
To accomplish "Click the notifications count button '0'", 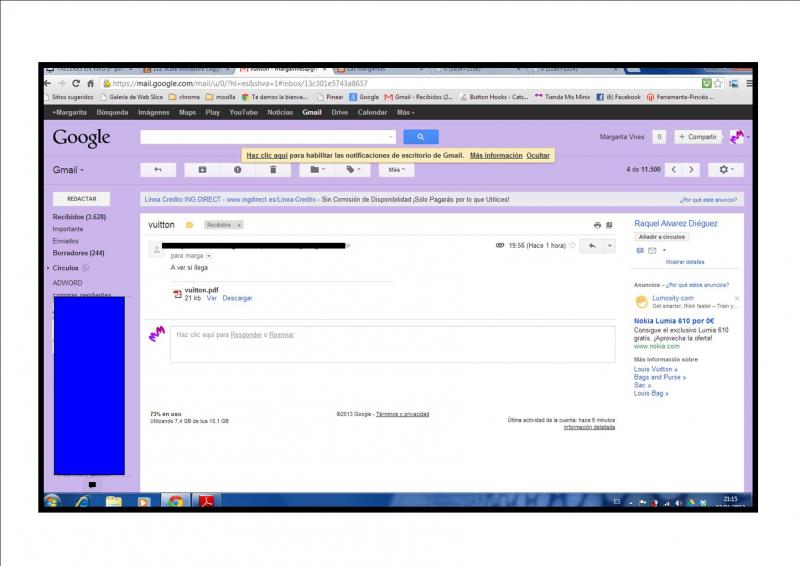I will (x=659, y=137).
